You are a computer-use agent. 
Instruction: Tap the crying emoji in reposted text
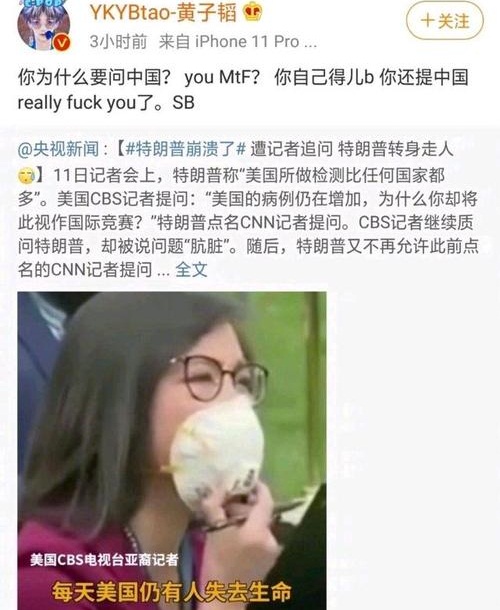coord(26,176)
